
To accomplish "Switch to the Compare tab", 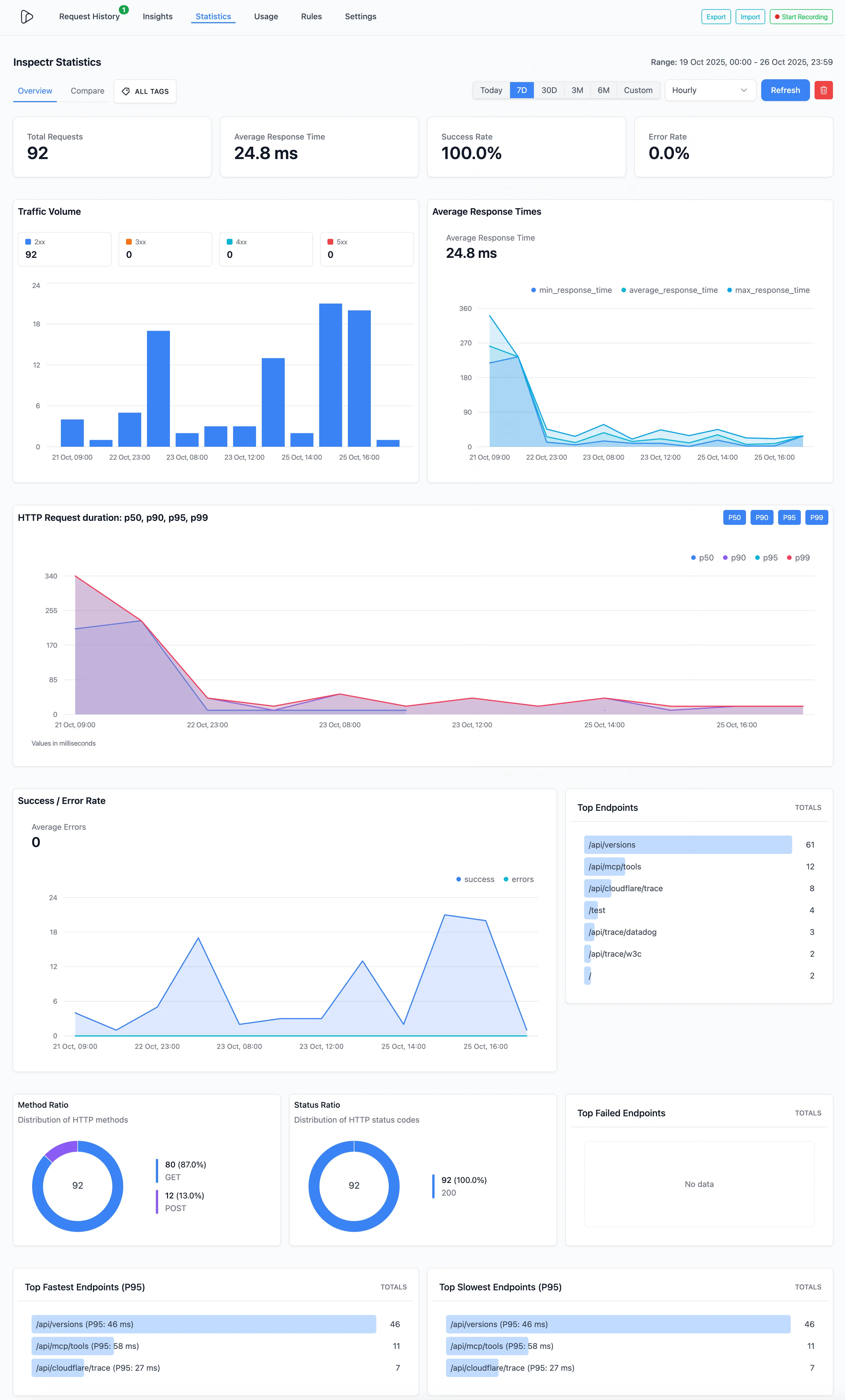I will click(x=87, y=91).
